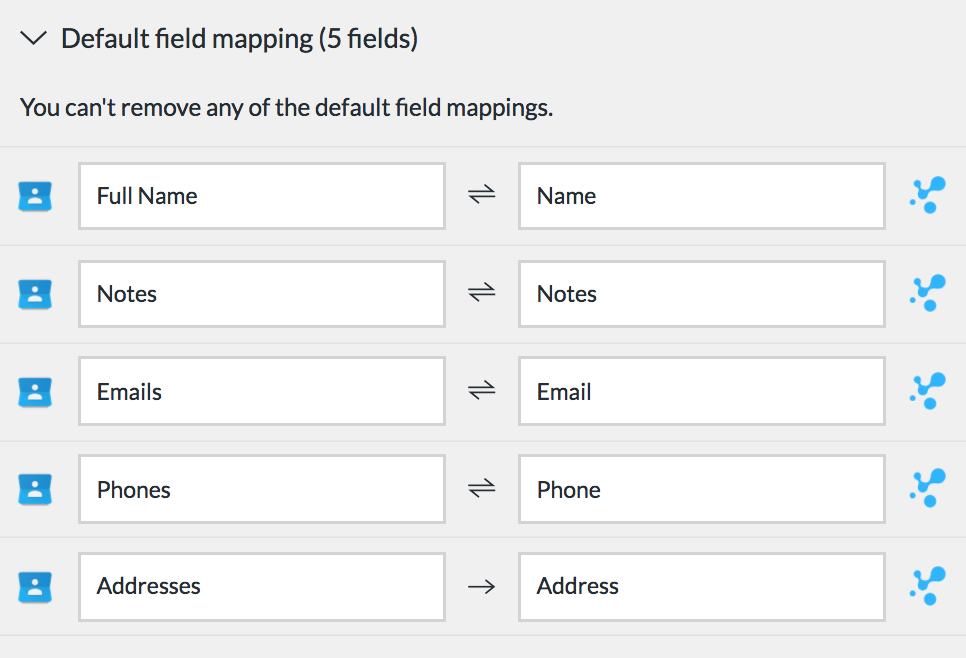Click contacts icon beside Emails field
The width and height of the screenshot is (966, 658).
click(35, 392)
